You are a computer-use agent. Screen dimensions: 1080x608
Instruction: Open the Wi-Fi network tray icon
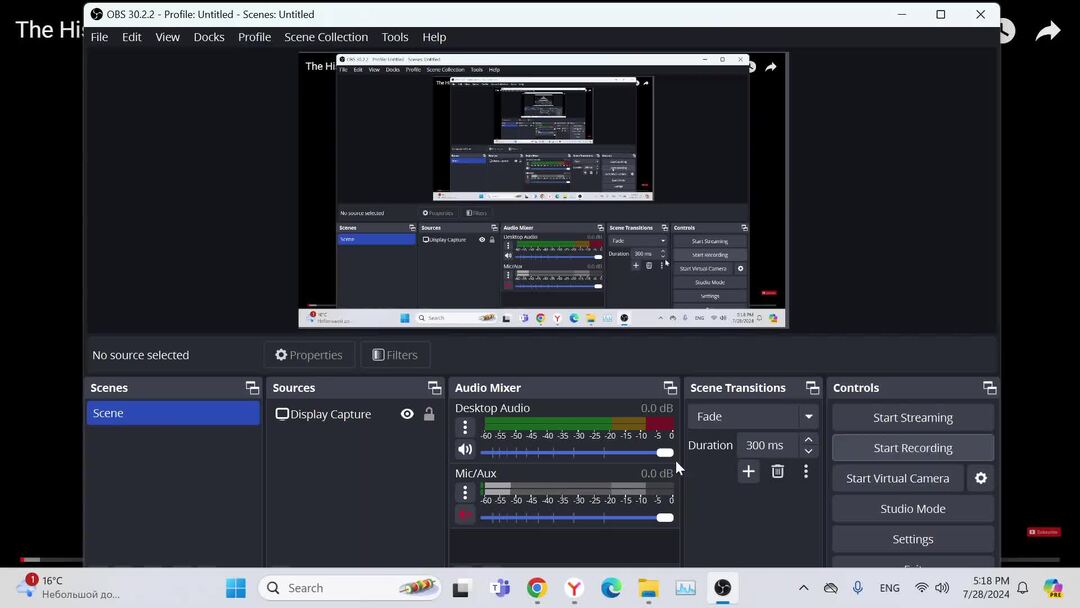pyautogui.click(x=922, y=588)
